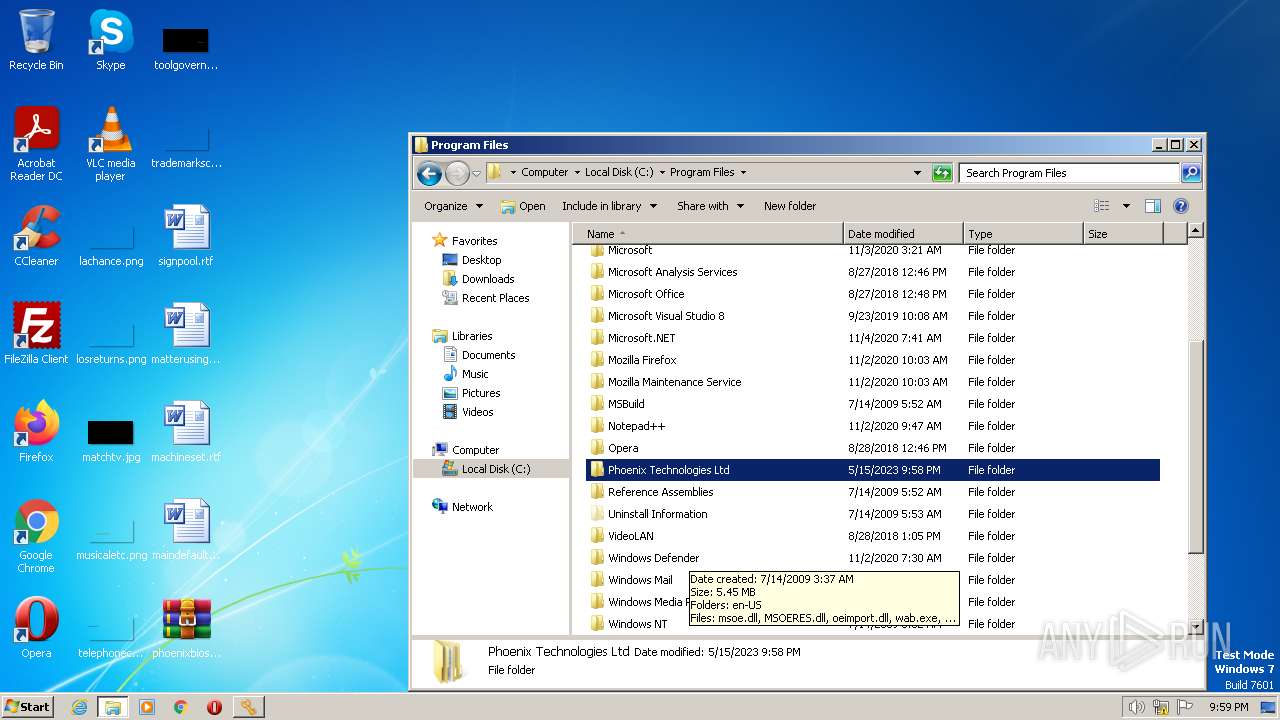Click the volume icon in system tray
The image size is (1280, 720).
point(1136,707)
